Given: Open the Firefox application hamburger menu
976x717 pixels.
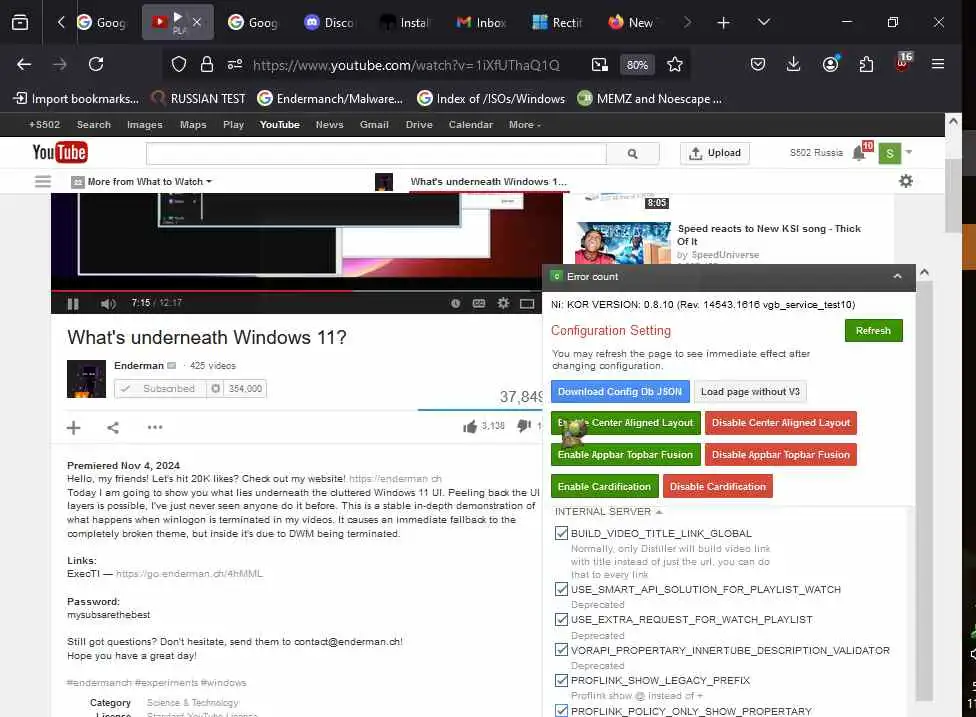Looking at the screenshot, I should tap(938, 64).
